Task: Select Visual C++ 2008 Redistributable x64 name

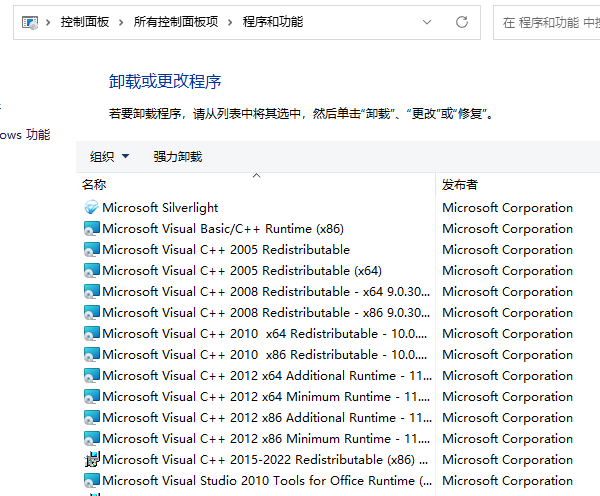Action: click(266, 292)
